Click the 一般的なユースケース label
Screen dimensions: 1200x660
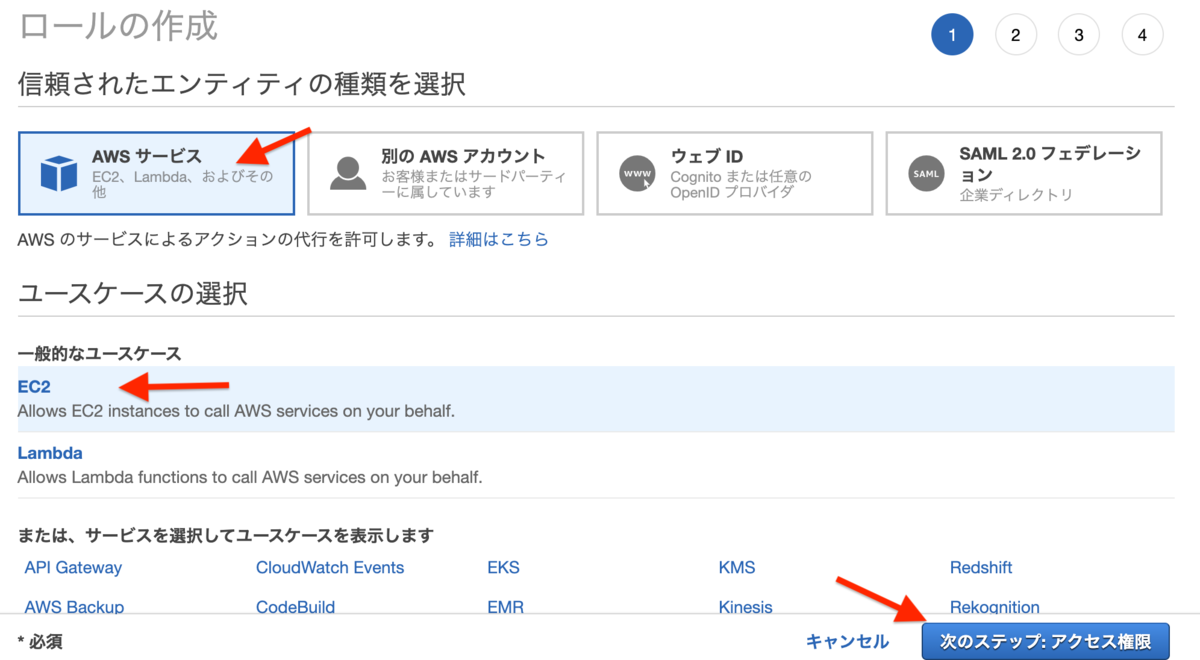(100, 354)
